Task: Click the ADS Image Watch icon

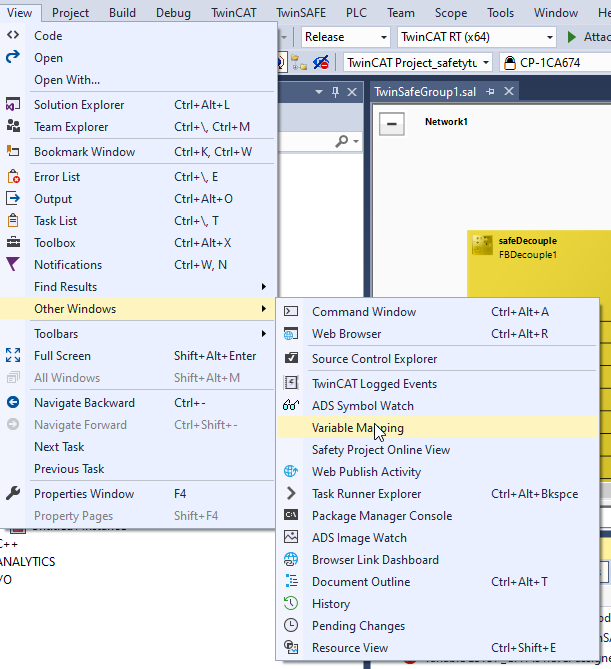Action: (x=291, y=537)
